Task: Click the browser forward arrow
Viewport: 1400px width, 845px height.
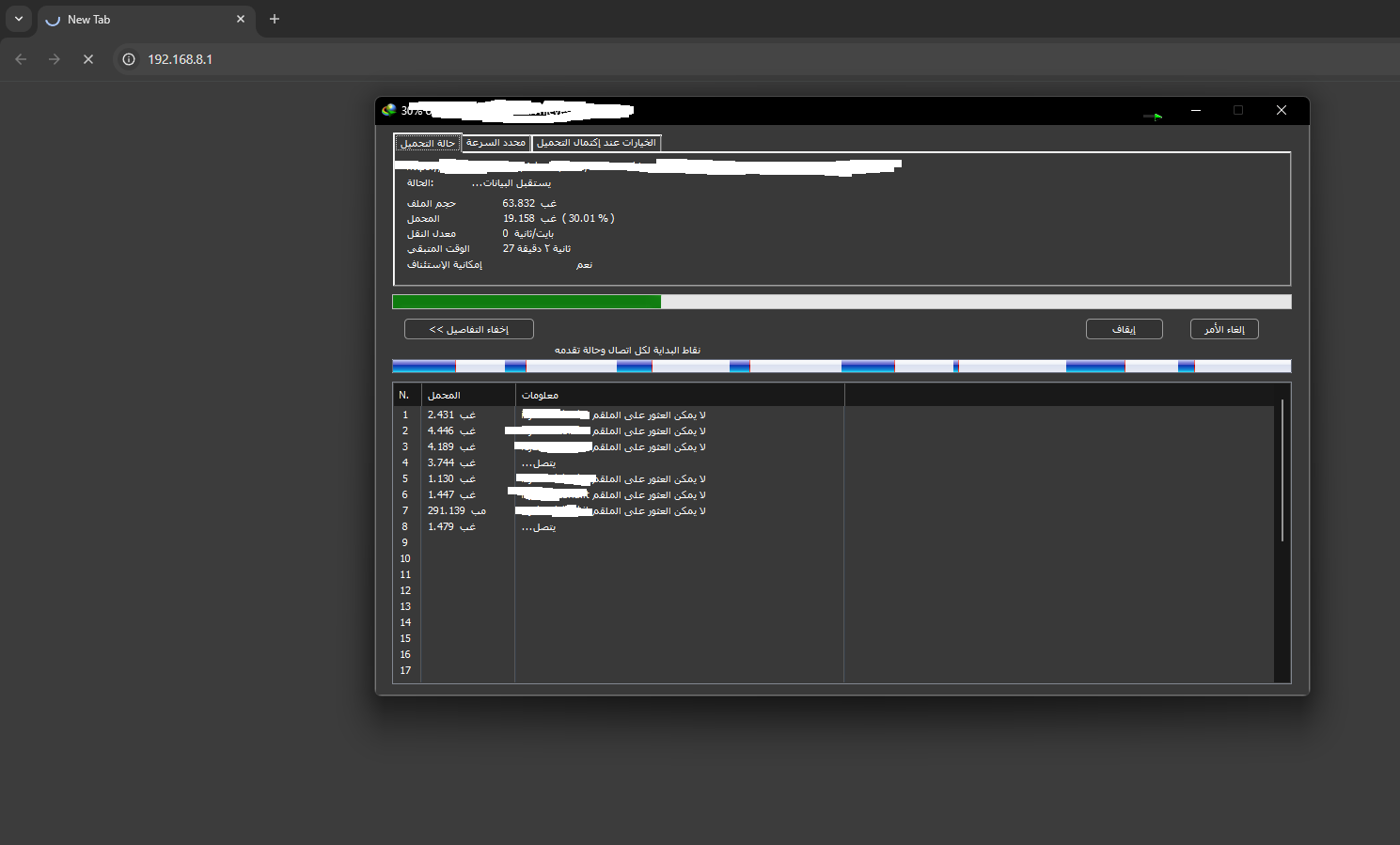Action: coord(55,59)
